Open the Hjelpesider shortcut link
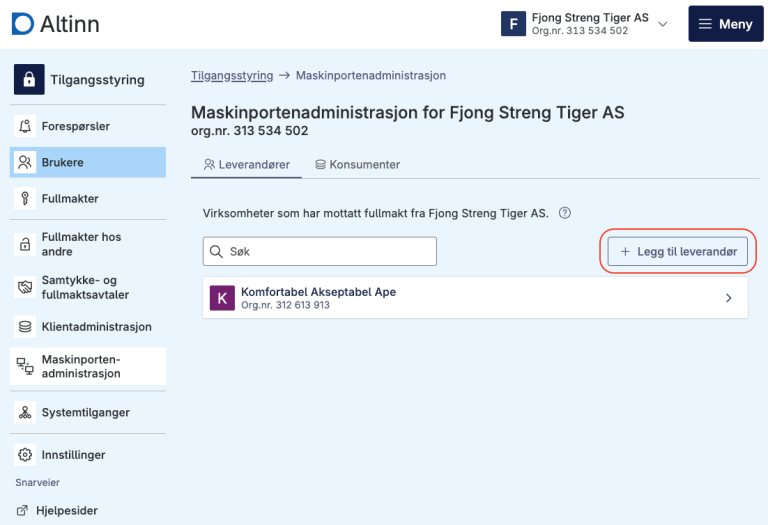This screenshot has width=768, height=525. click(57, 510)
